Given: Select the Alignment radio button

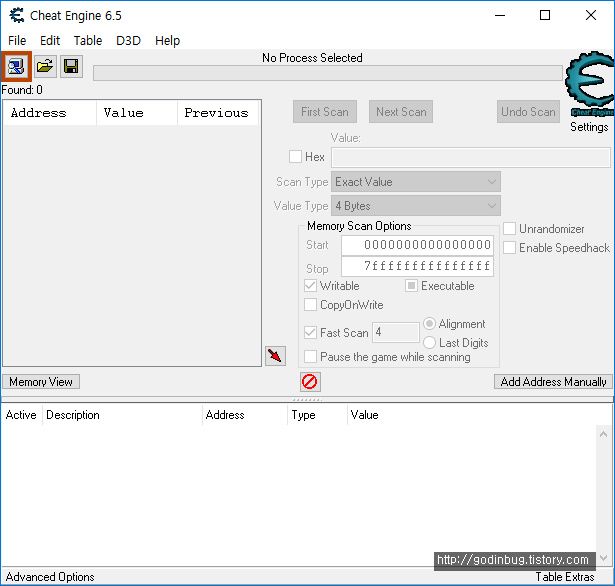Looking at the screenshot, I should pos(429,324).
